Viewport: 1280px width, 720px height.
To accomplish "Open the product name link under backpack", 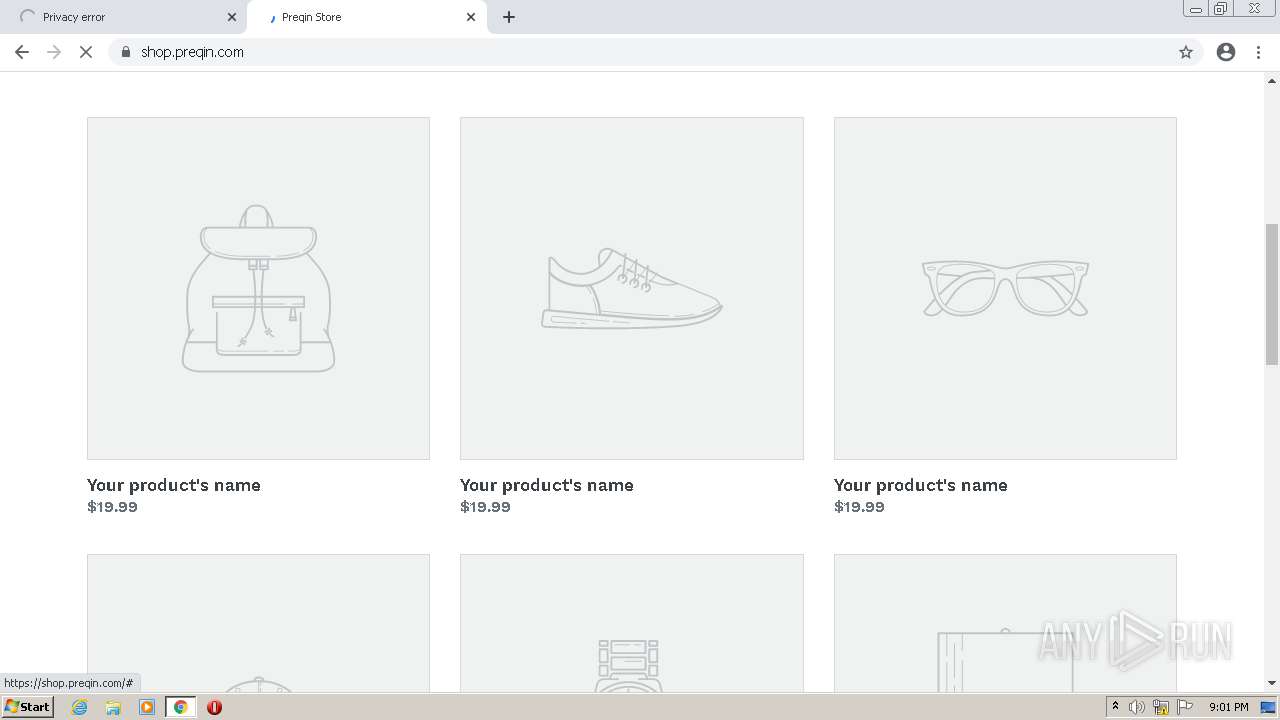I will [x=174, y=485].
